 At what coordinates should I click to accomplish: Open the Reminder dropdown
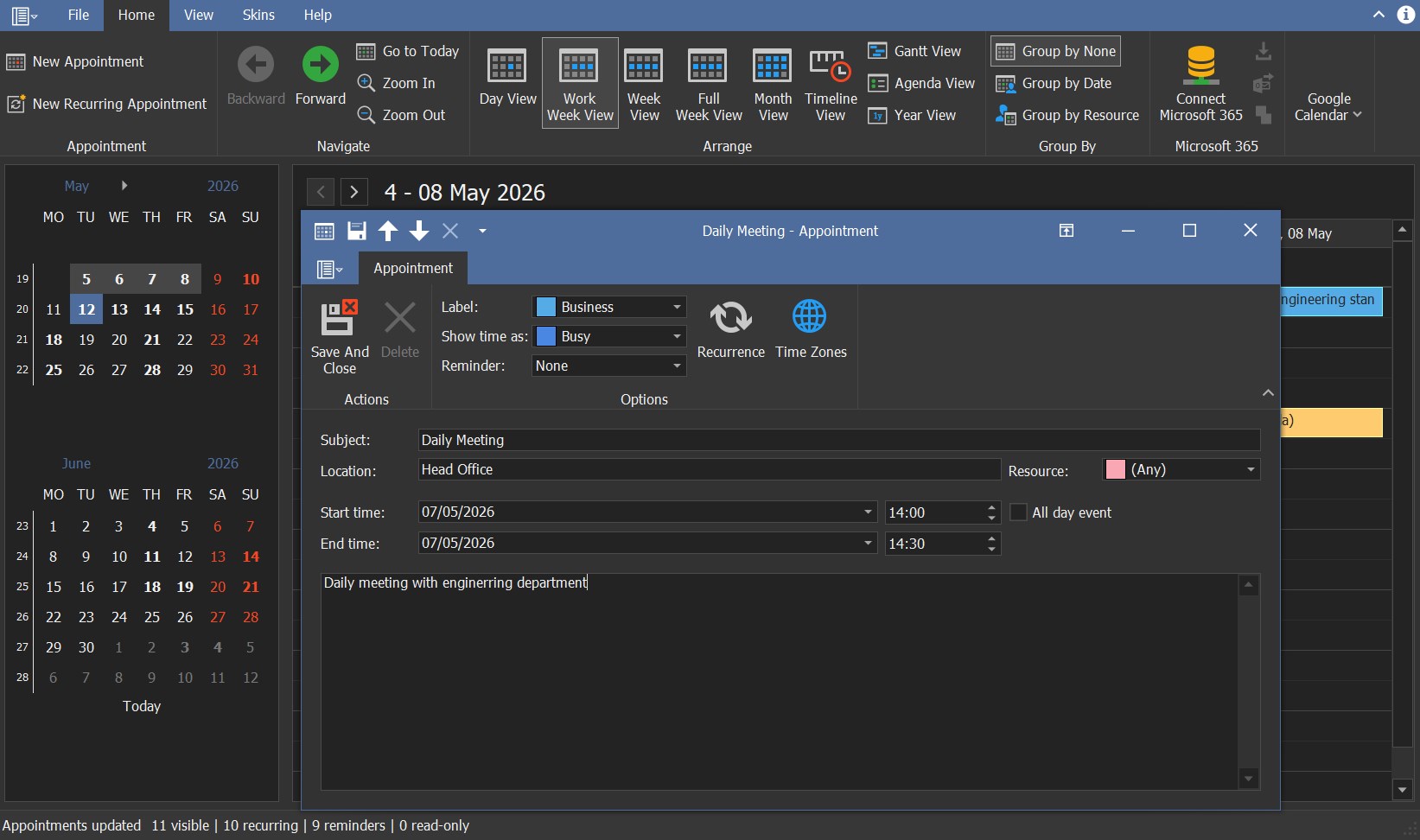tap(678, 366)
